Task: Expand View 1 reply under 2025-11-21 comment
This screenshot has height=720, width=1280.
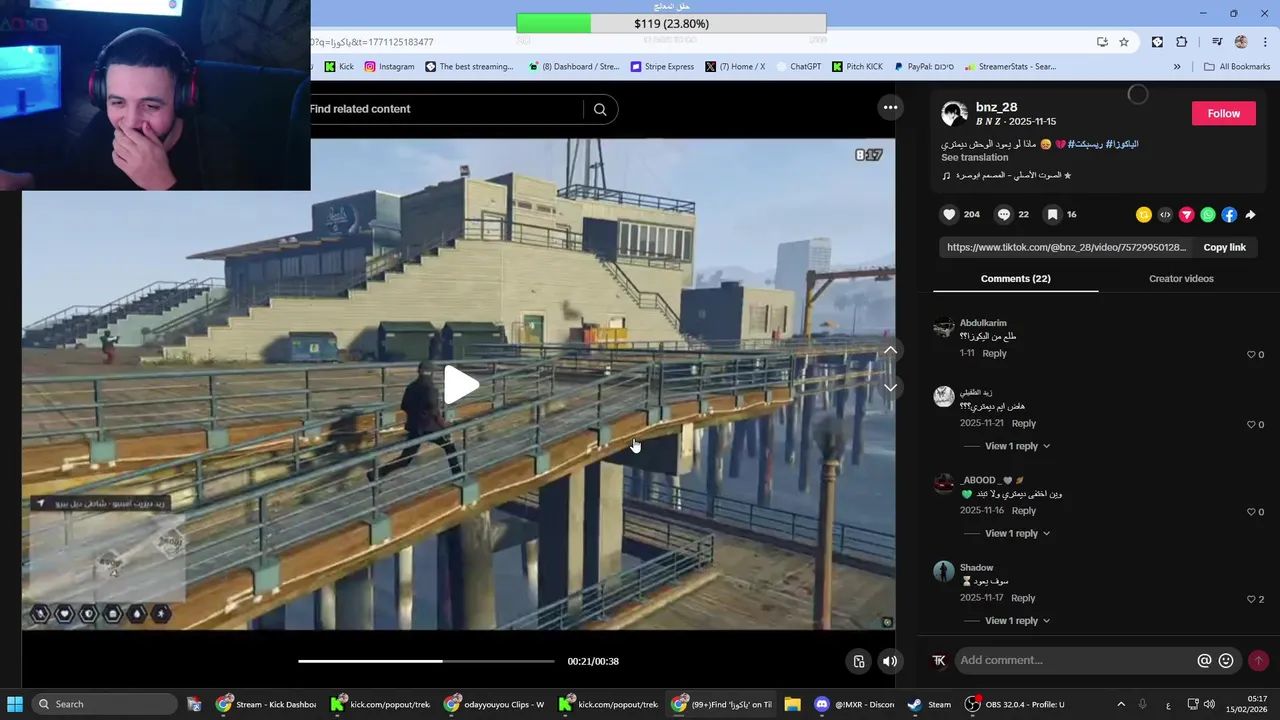Action: [x=1017, y=446]
